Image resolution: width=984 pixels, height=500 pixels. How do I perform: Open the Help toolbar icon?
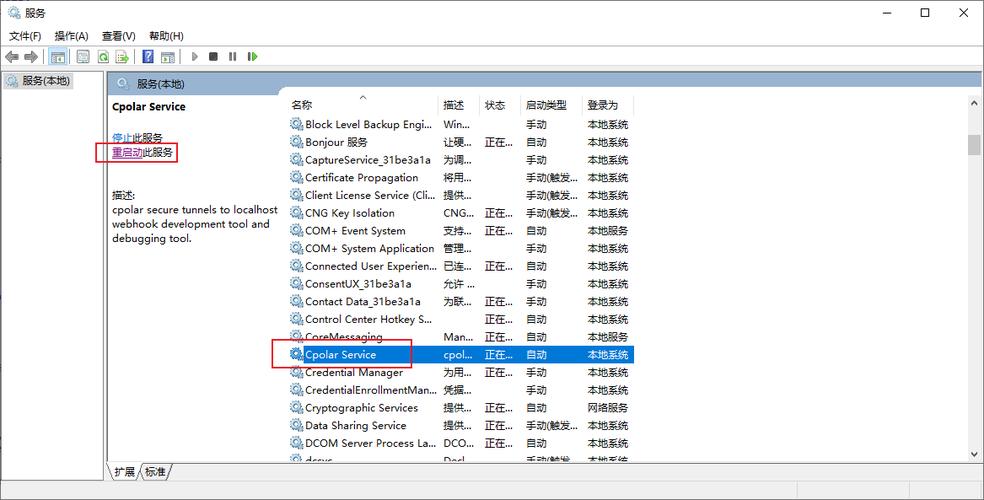tap(148, 57)
